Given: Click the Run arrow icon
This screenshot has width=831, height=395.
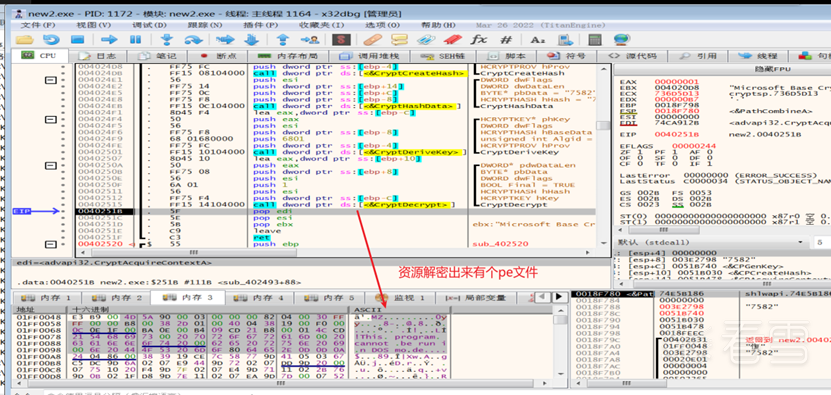Looking at the screenshot, I should pyautogui.click(x=109, y=39).
